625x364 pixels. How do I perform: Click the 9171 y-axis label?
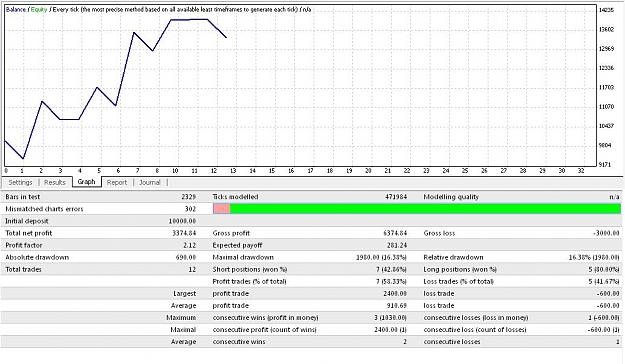(605, 164)
